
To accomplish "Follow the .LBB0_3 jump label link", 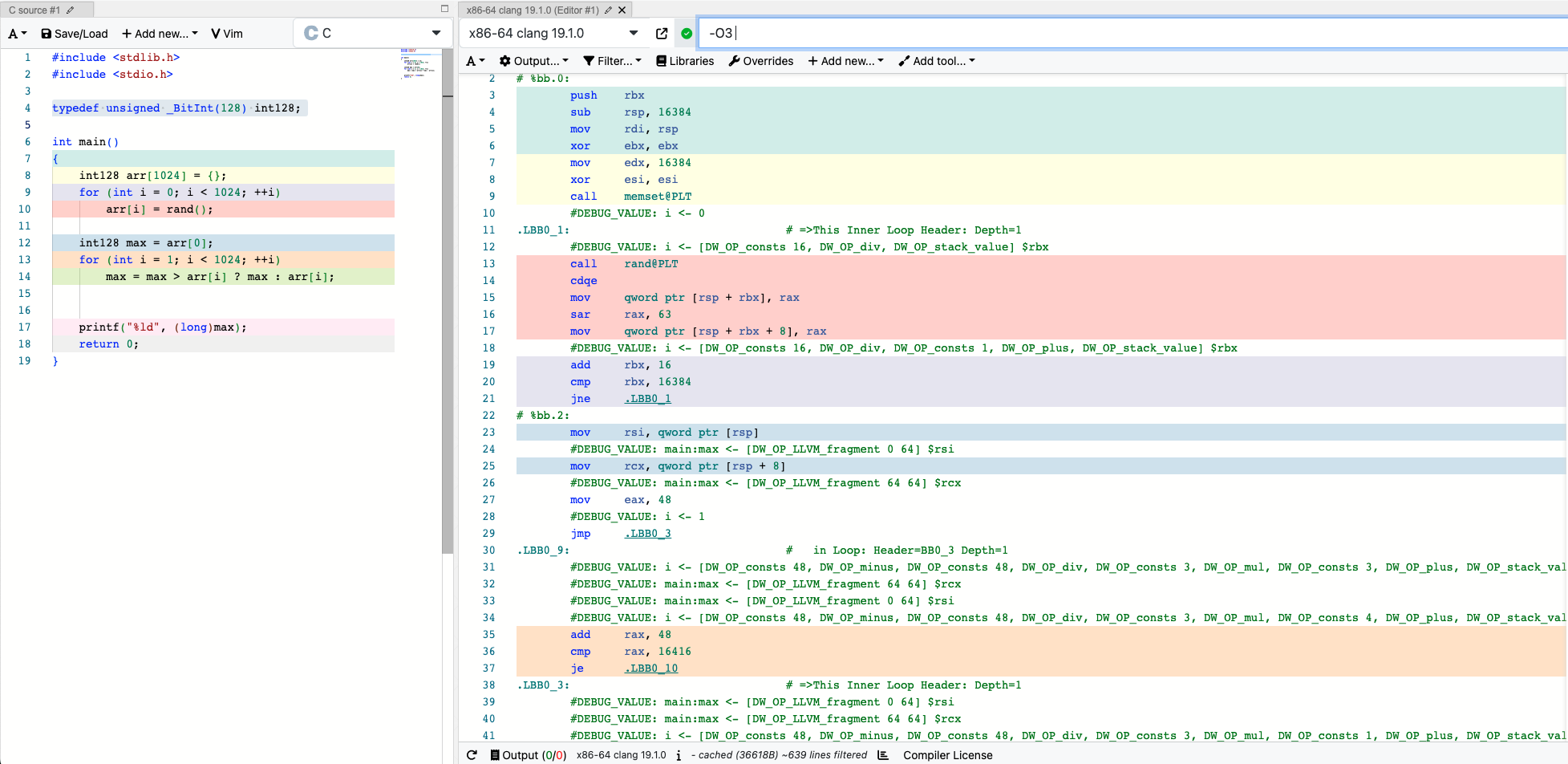I will (648, 534).
